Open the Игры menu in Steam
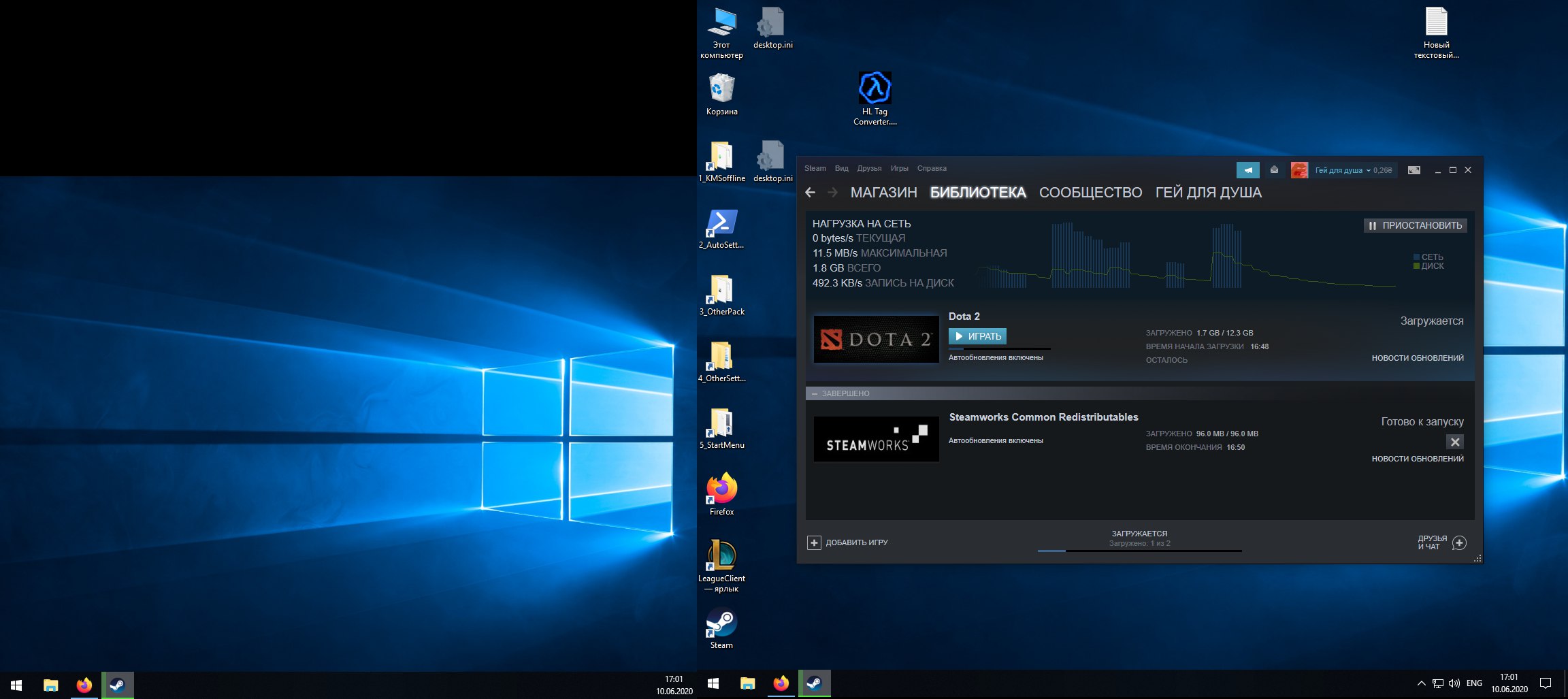This screenshot has height=699, width=1568. coord(899,168)
